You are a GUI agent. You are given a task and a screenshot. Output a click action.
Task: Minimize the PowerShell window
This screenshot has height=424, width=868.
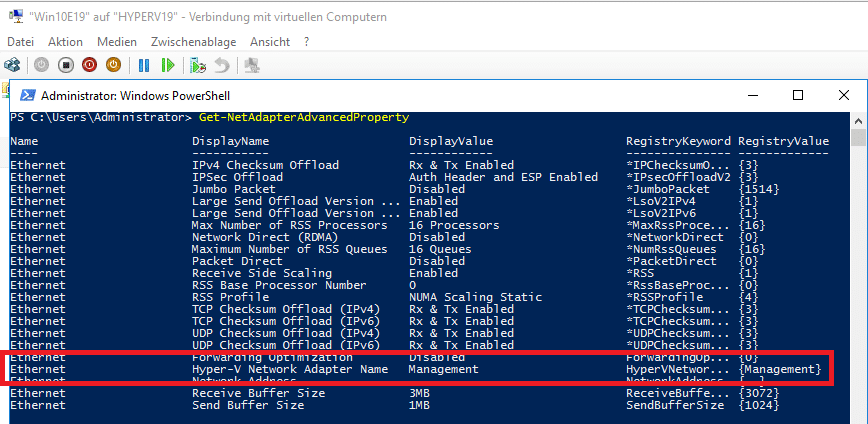[x=752, y=95]
